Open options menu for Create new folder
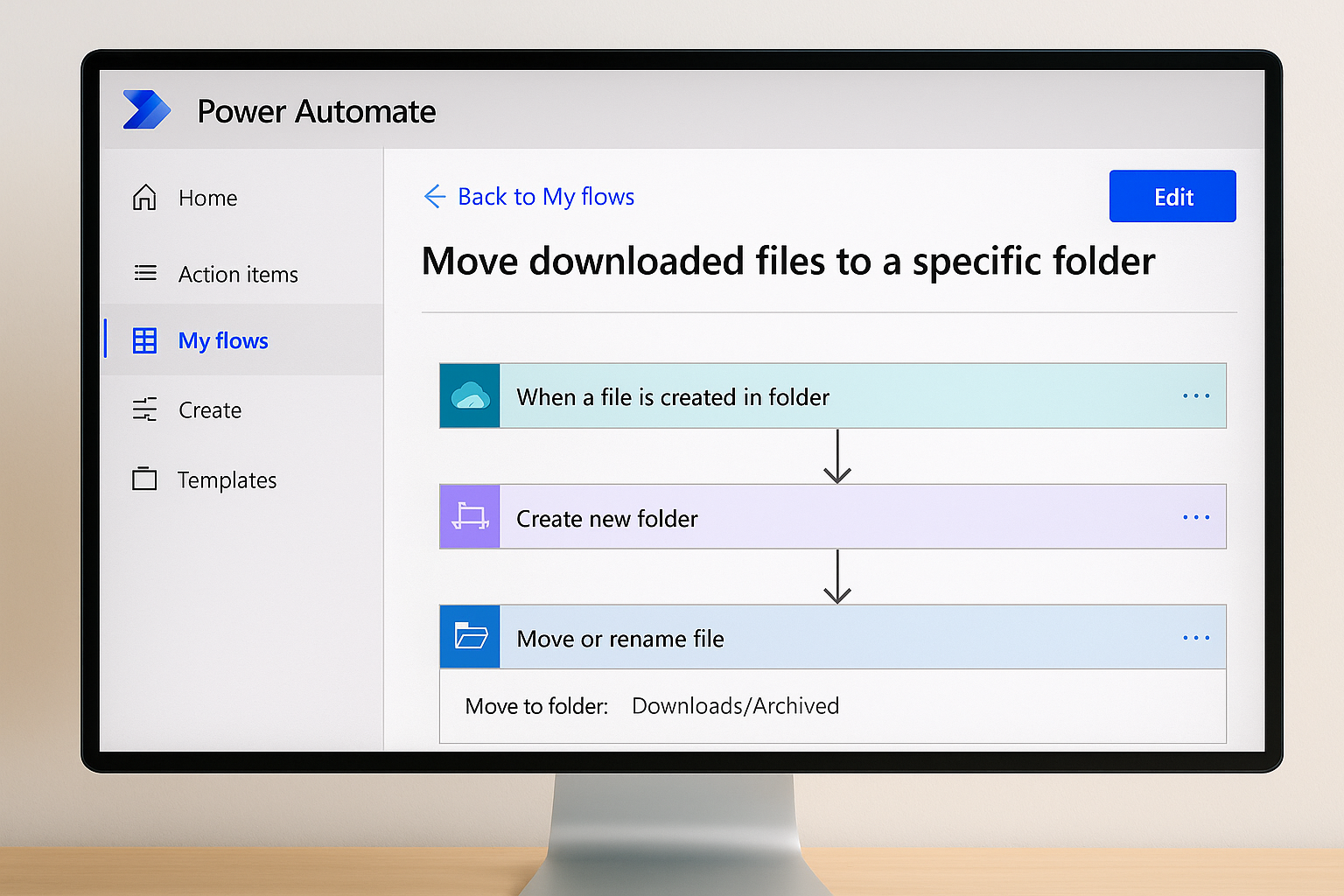 (1196, 517)
